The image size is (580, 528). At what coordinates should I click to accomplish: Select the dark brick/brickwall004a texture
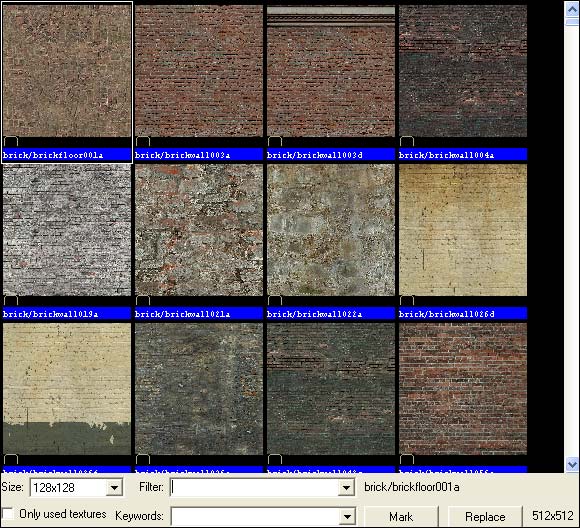click(463, 71)
